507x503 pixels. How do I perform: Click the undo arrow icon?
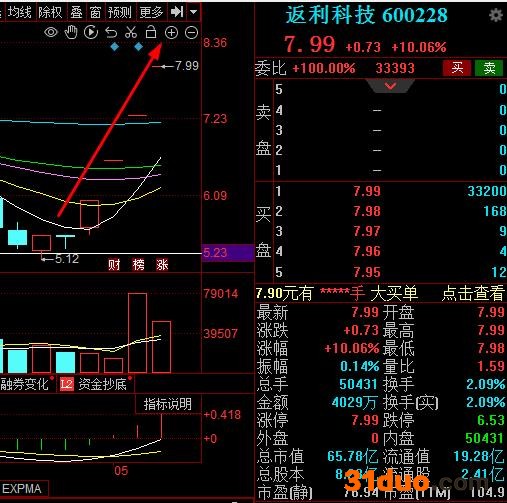111,33
